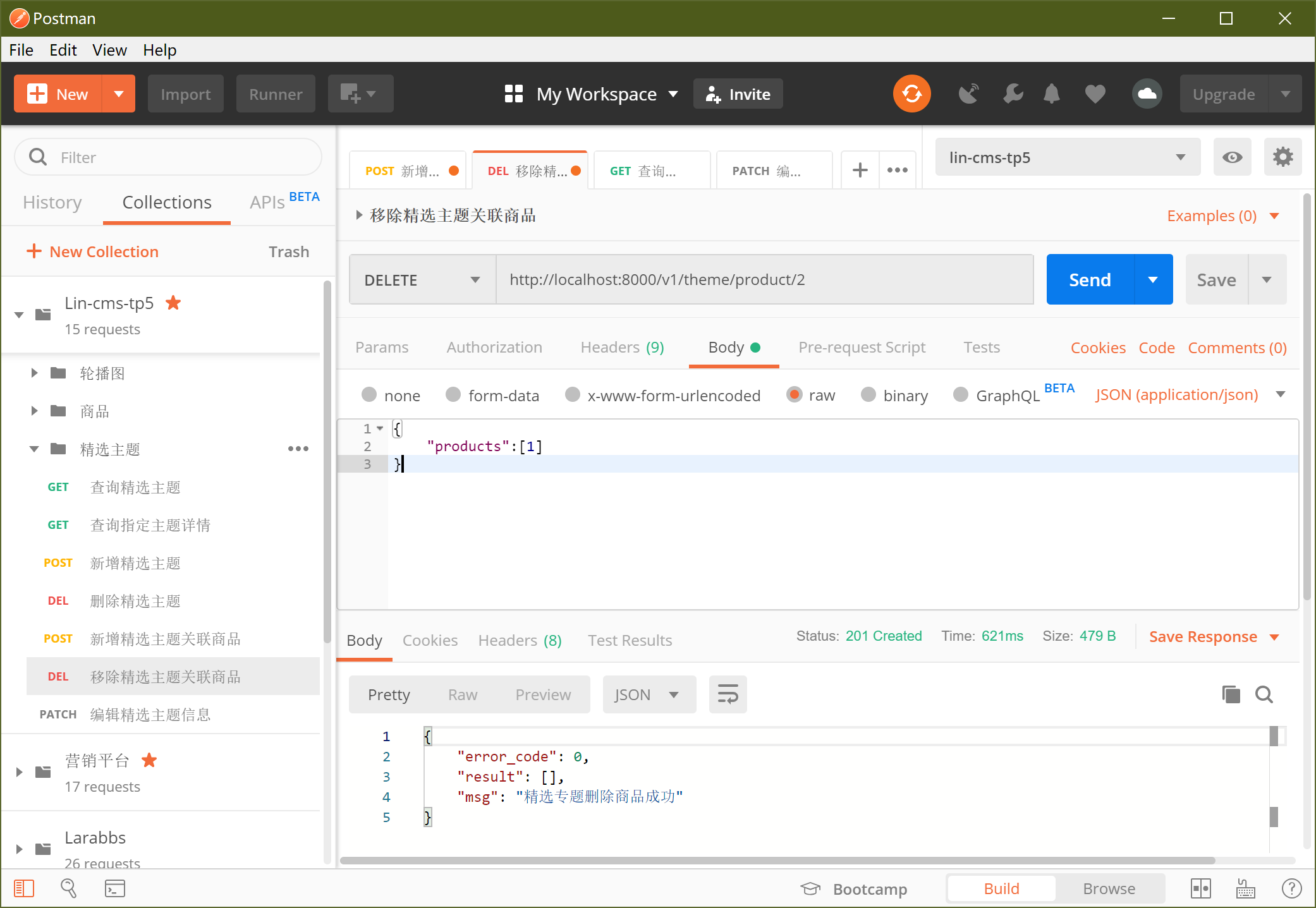This screenshot has height=908, width=1316.
Task: Select the GraphQL radio button
Action: 961,395
